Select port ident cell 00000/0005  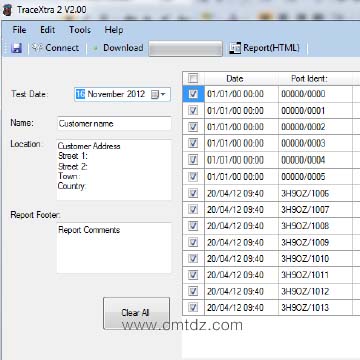[x=315, y=176]
